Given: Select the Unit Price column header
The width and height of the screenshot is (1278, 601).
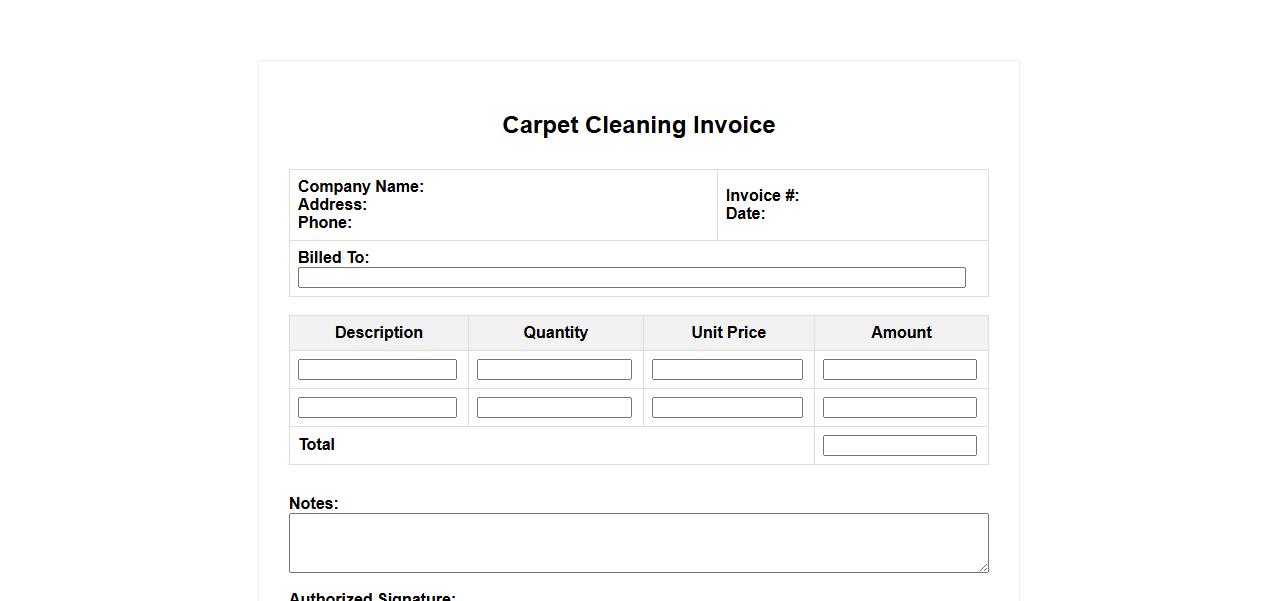Looking at the screenshot, I should point(728,332).
